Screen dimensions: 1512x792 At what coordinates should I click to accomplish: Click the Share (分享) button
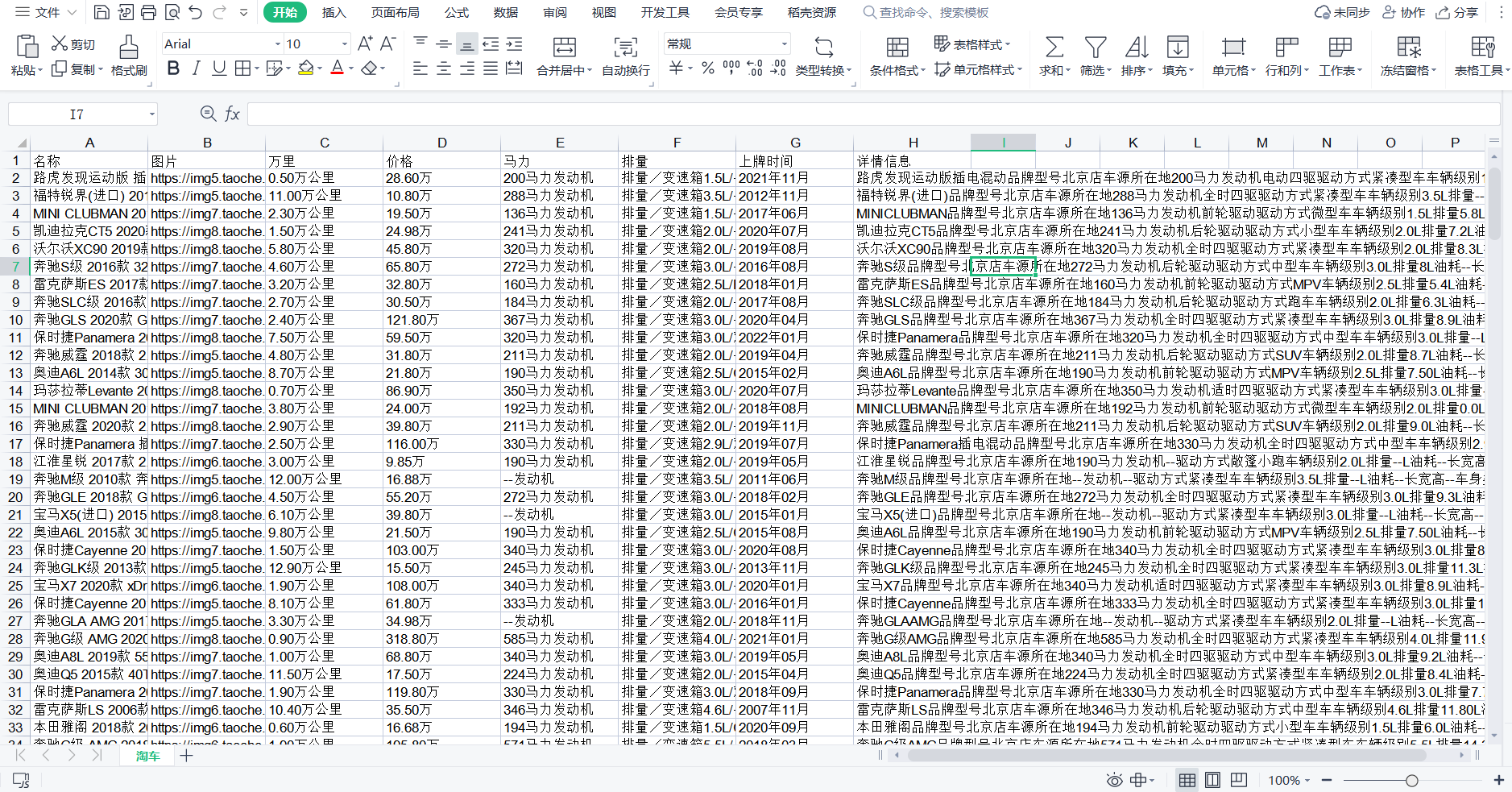pyautogui.click(x=1457, y=12)
